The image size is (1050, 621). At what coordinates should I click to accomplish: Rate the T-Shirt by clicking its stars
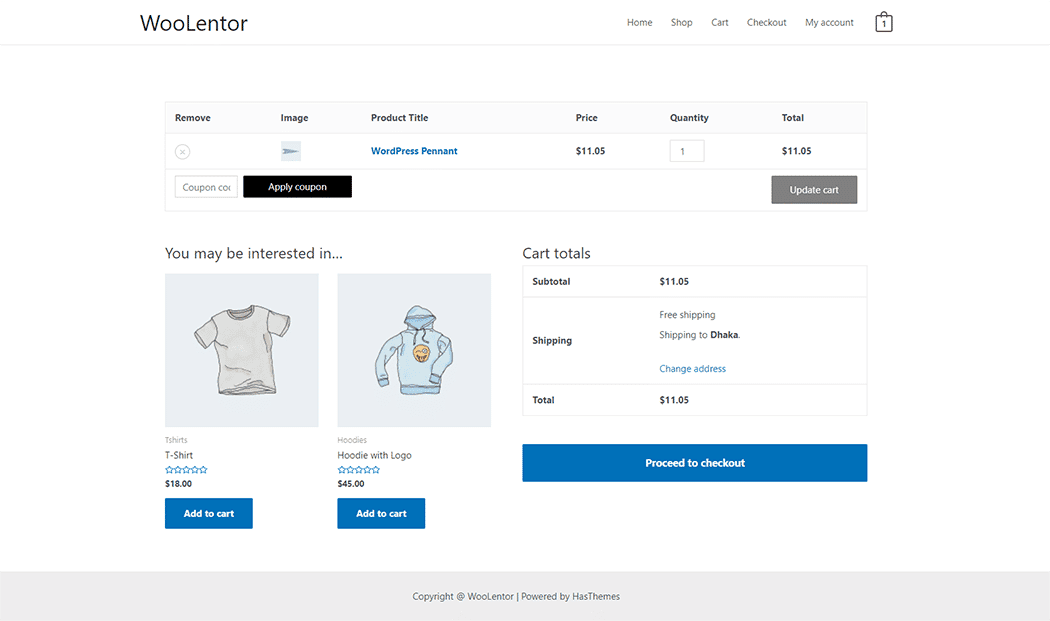[186, 468]
